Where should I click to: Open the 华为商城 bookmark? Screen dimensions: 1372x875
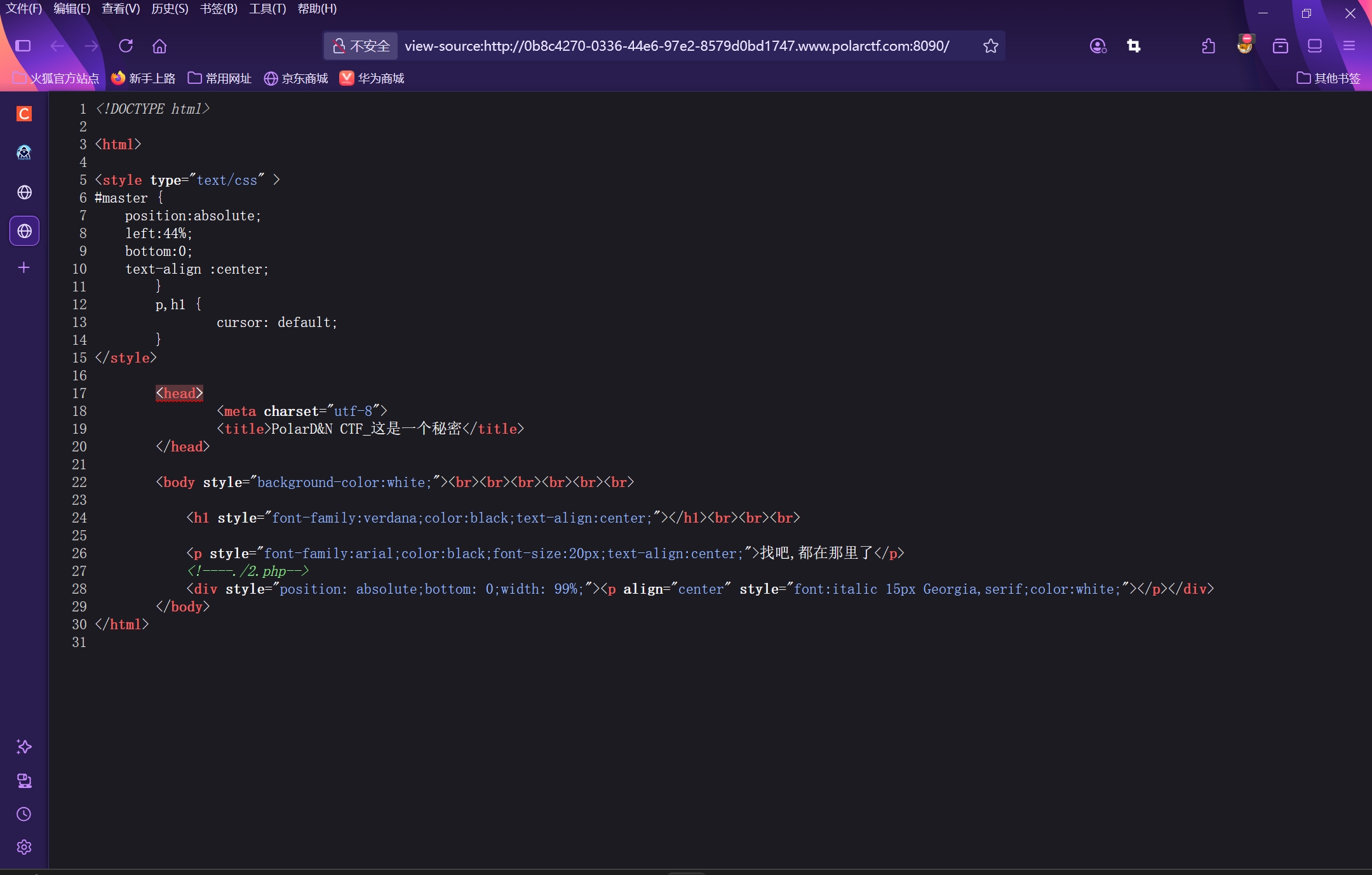click(372, 78)
